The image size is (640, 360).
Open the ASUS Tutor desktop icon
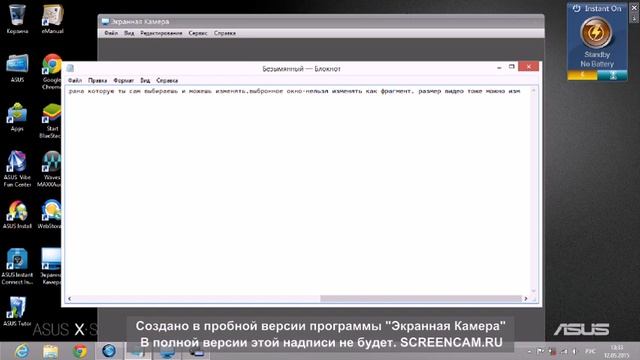[x=17, y=311]
